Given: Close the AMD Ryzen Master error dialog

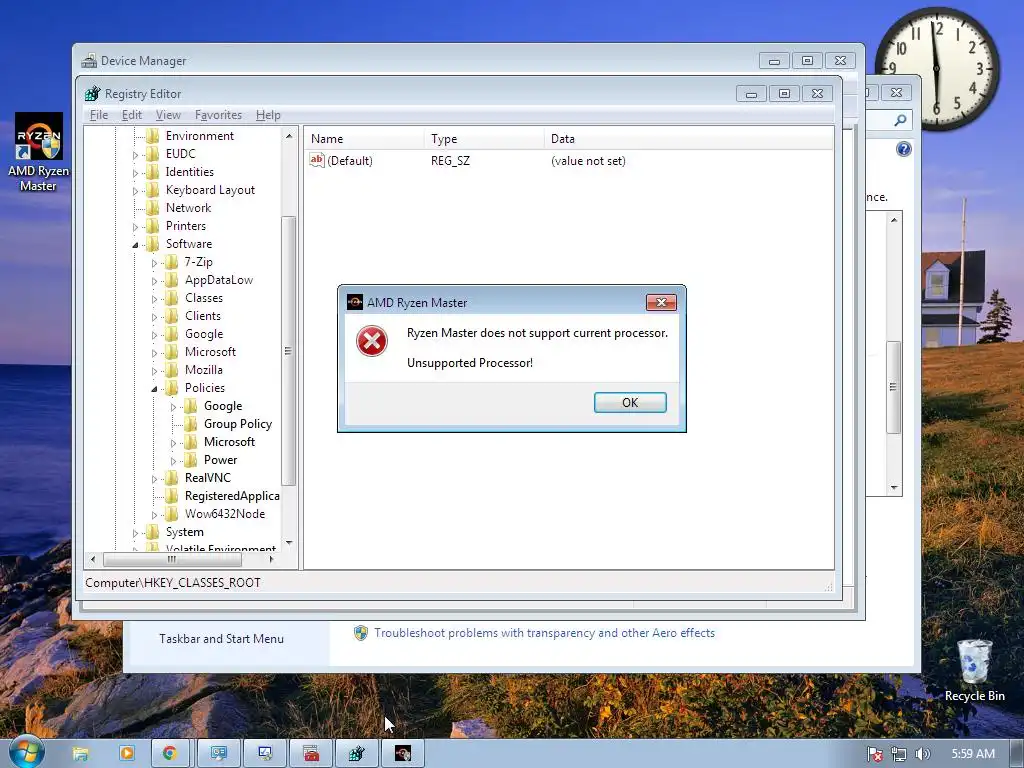Looking at the screenshot, I should pos(661,302).
